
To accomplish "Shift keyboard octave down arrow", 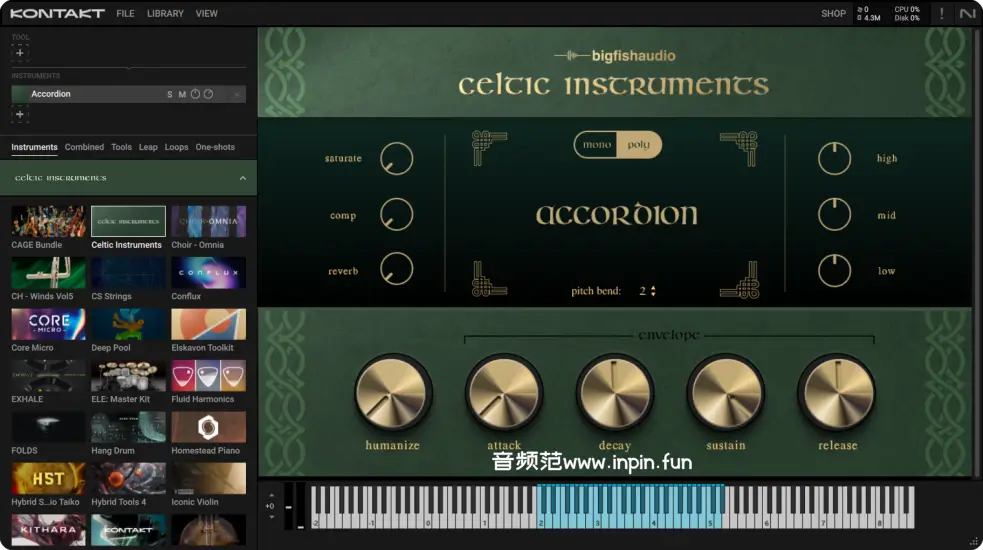I will click(271, 517).
